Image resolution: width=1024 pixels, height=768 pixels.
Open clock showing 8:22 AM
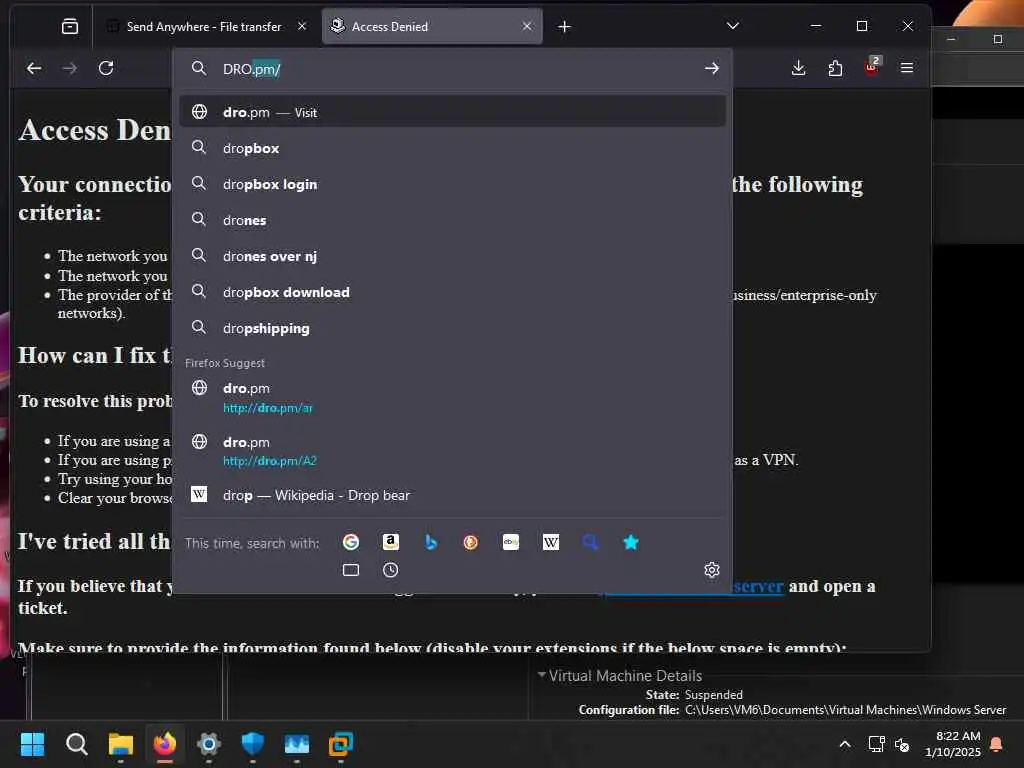coord(953,744)
